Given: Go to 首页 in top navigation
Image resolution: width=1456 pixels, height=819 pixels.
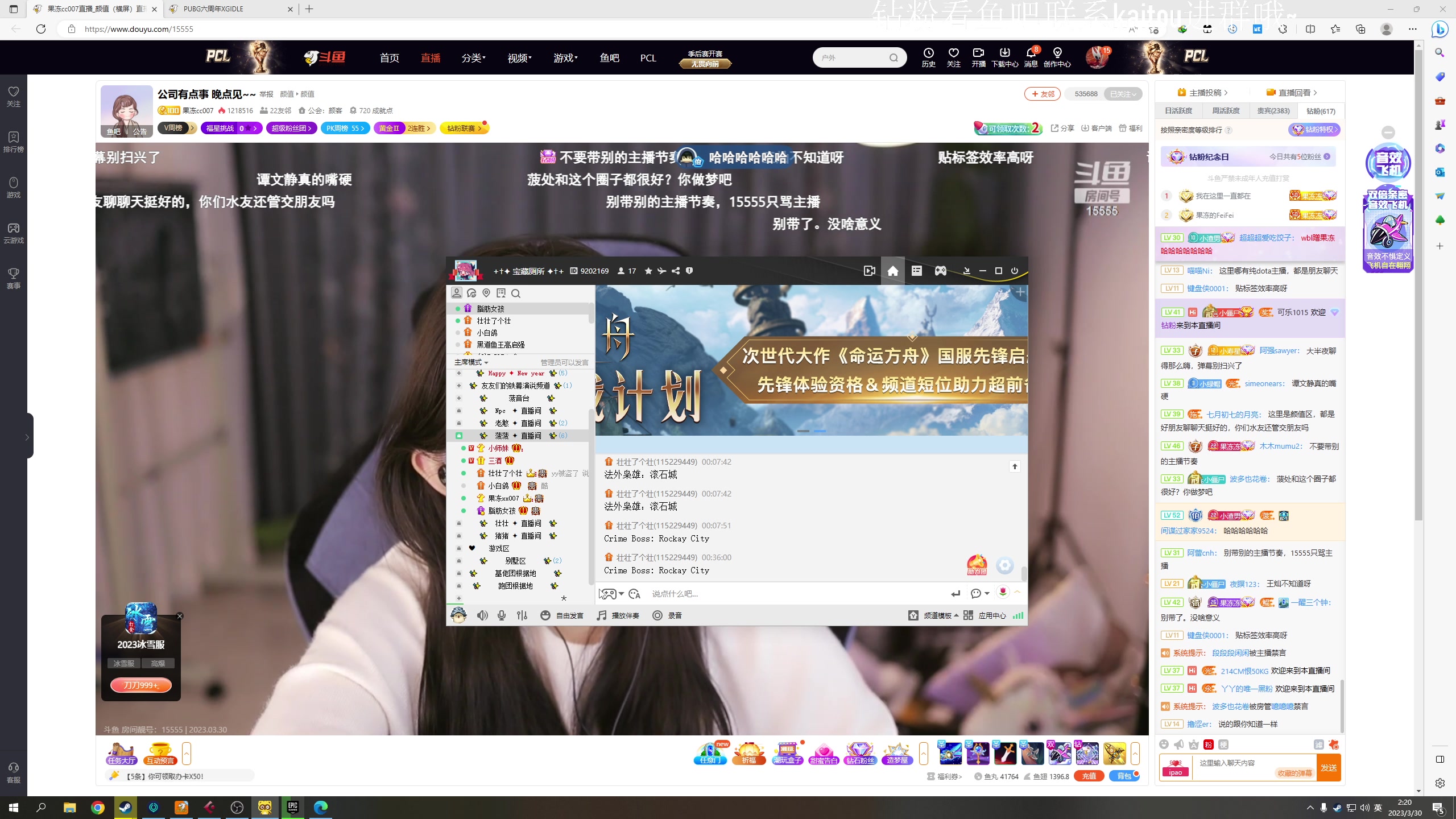Looking at the screenshot, I should pos(390,57).
